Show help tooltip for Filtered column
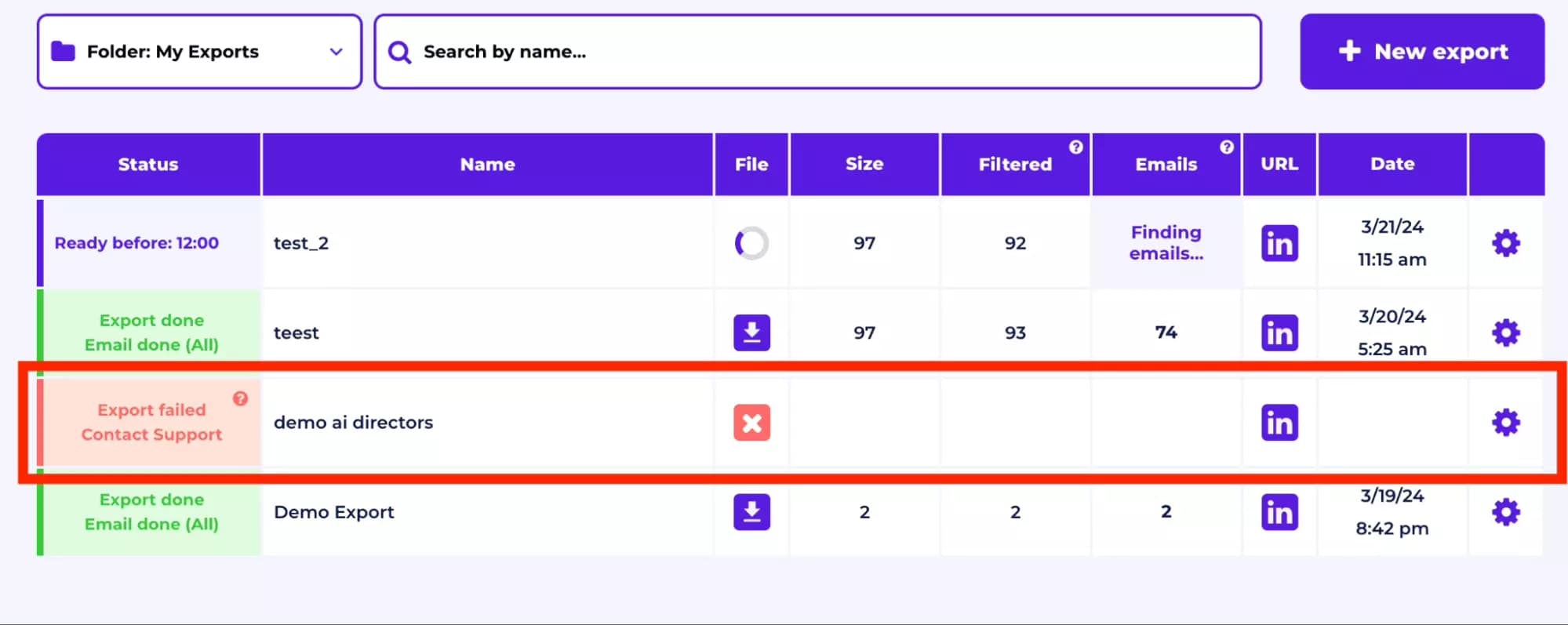The height and width of the screenshot is (625, 1568). pos(1075,147)
